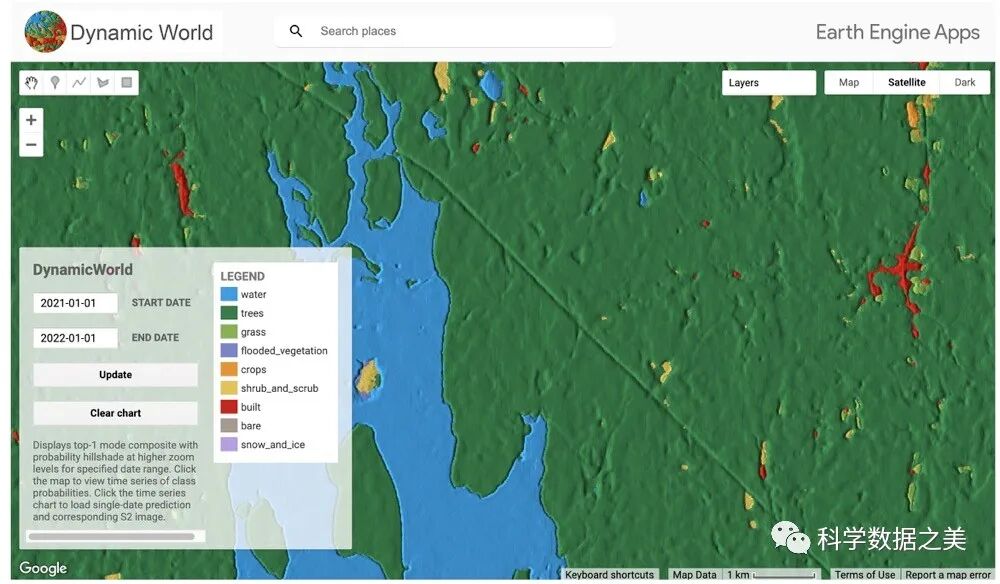Viewport: 1000px width, 584px height.
Task: Click the search magnifier icon
Action: (x=296, y=31)
